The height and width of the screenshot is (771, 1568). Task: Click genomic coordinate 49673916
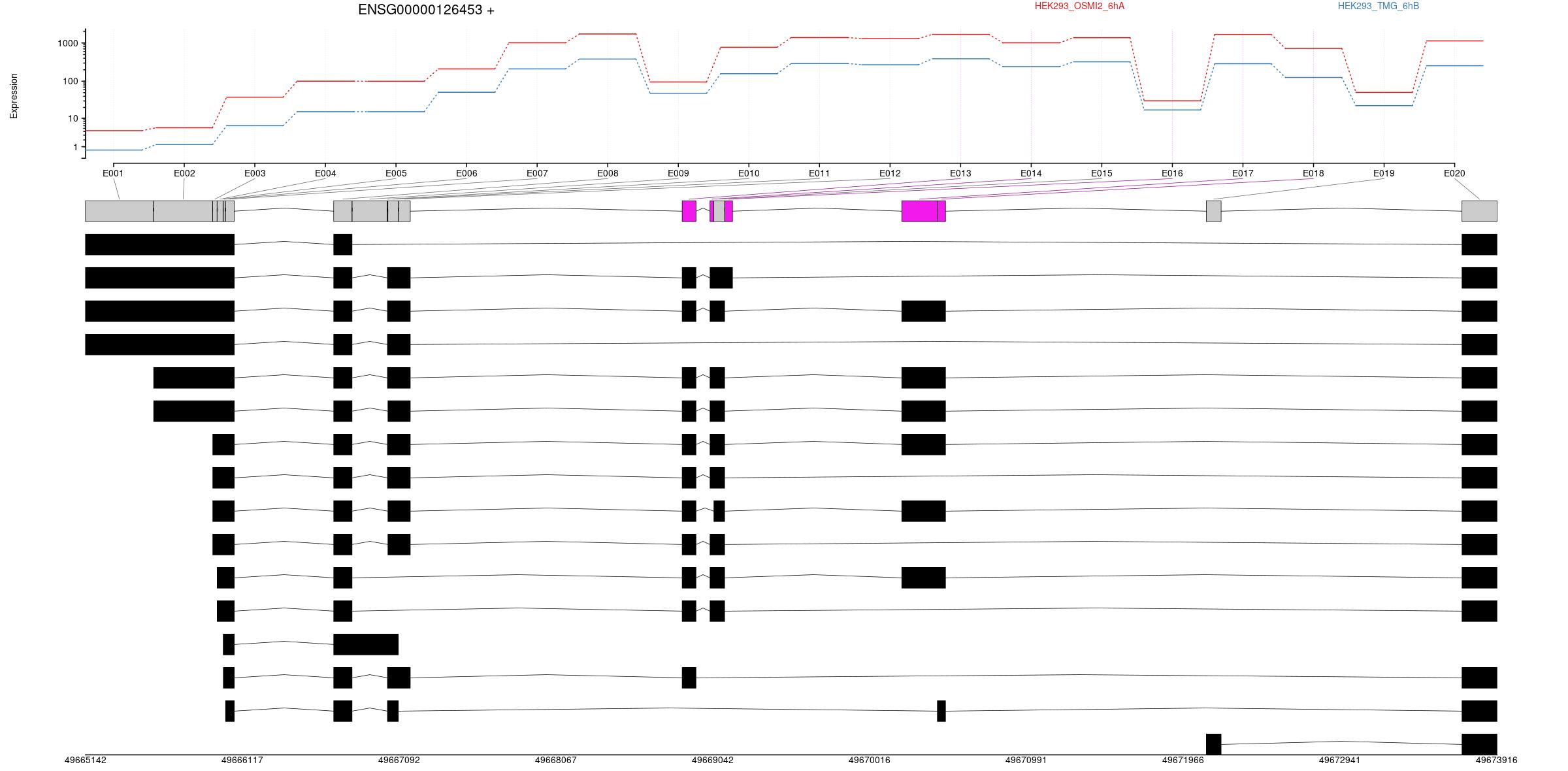click(1497, 760)
